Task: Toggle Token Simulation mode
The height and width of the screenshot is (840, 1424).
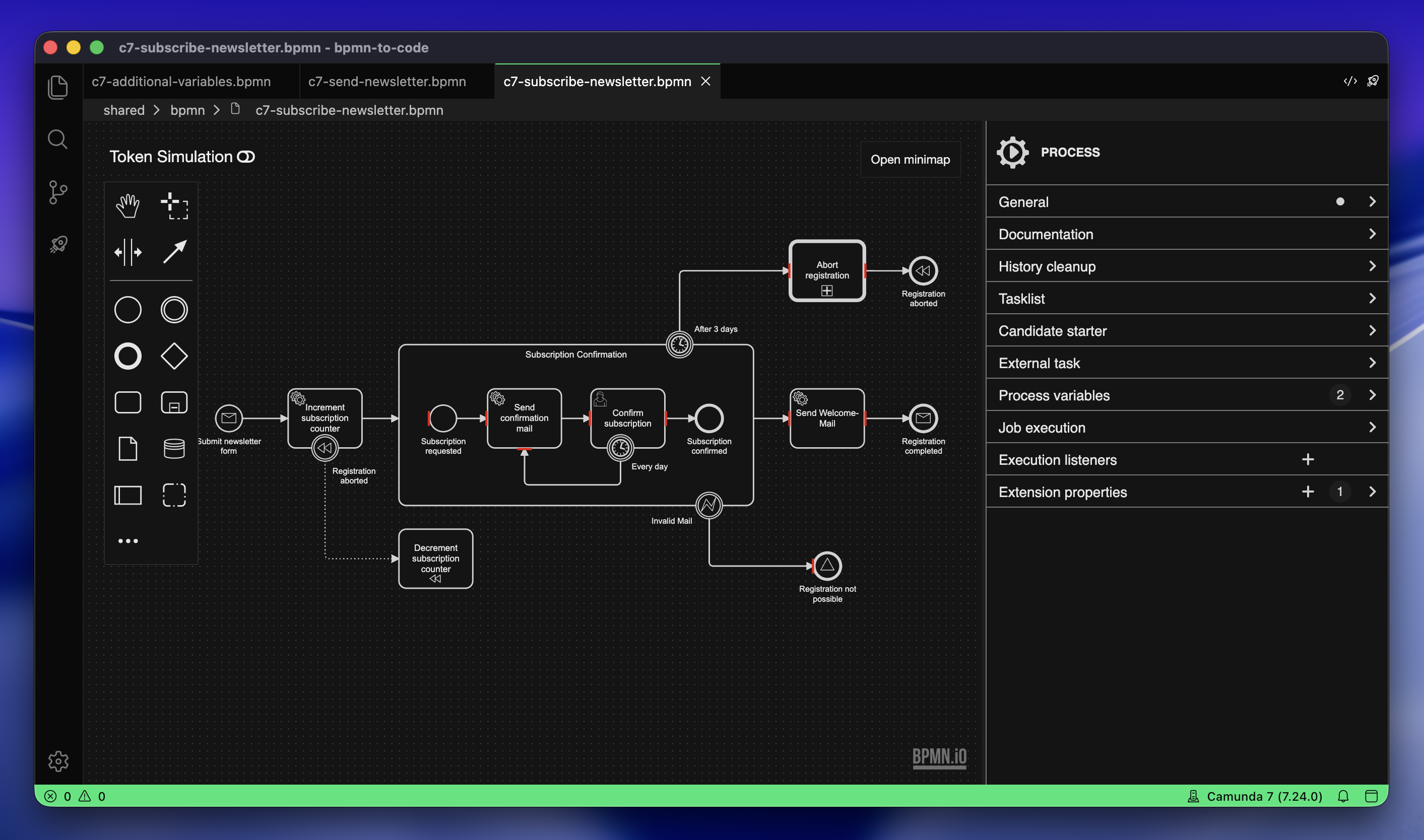Action: 182,157
